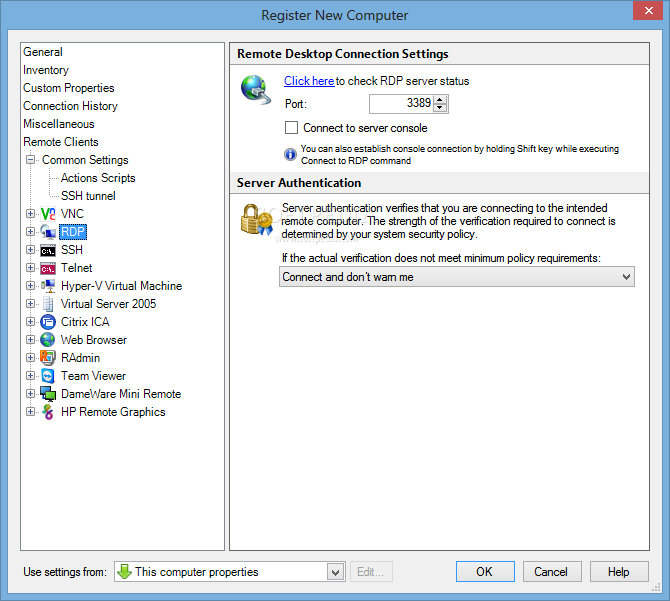Select Team Viewer label
The width and height of the screenshot is (670, 601).
[93, 376]
